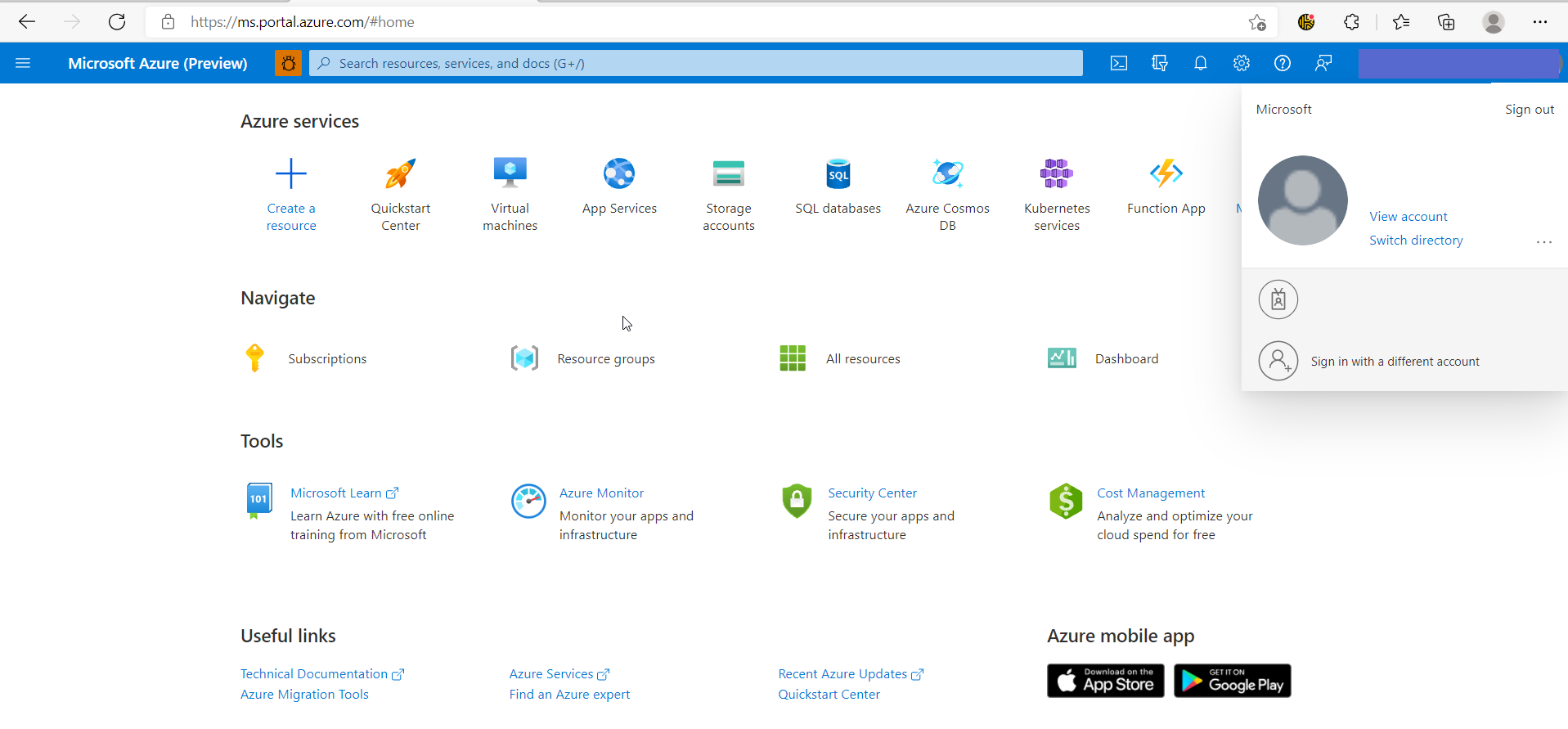Click Sign out in account panel
This screenshot has width=1568, height=729.
pyautogui.click(x=1530, y=110)
